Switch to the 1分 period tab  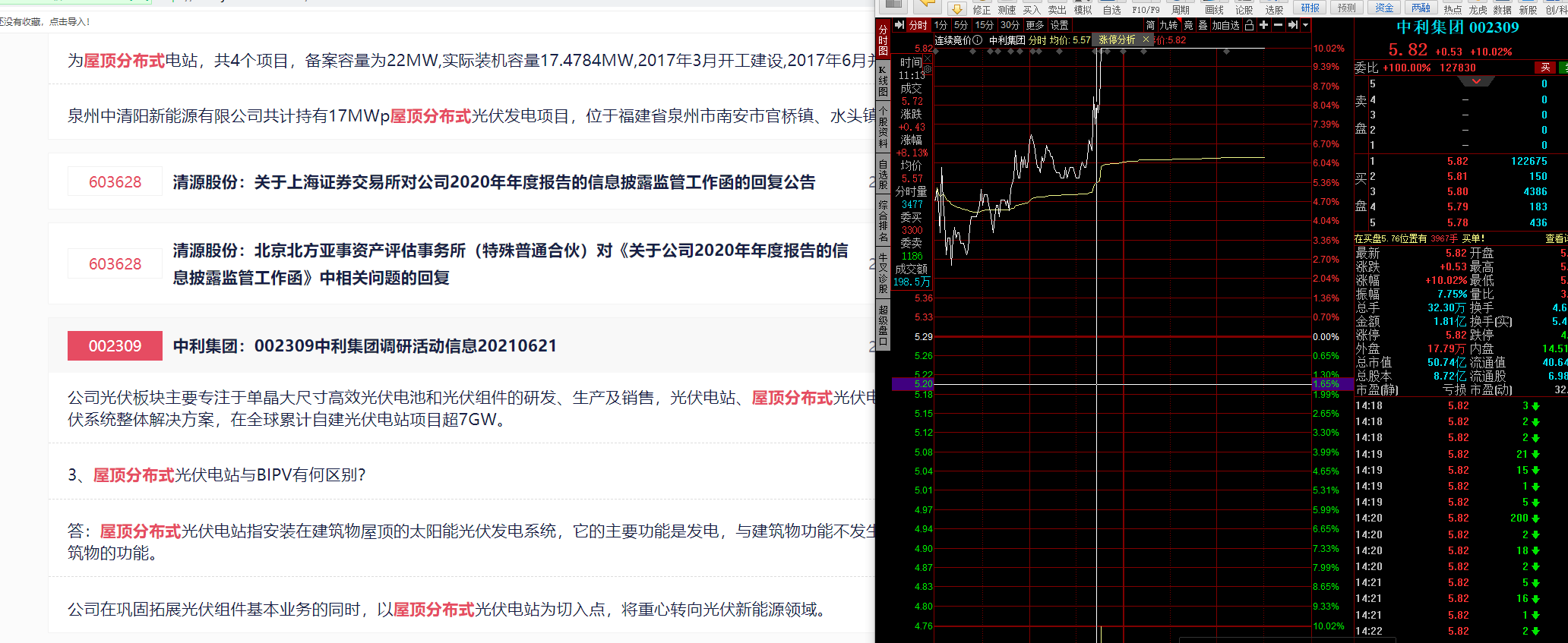[941, 25]
